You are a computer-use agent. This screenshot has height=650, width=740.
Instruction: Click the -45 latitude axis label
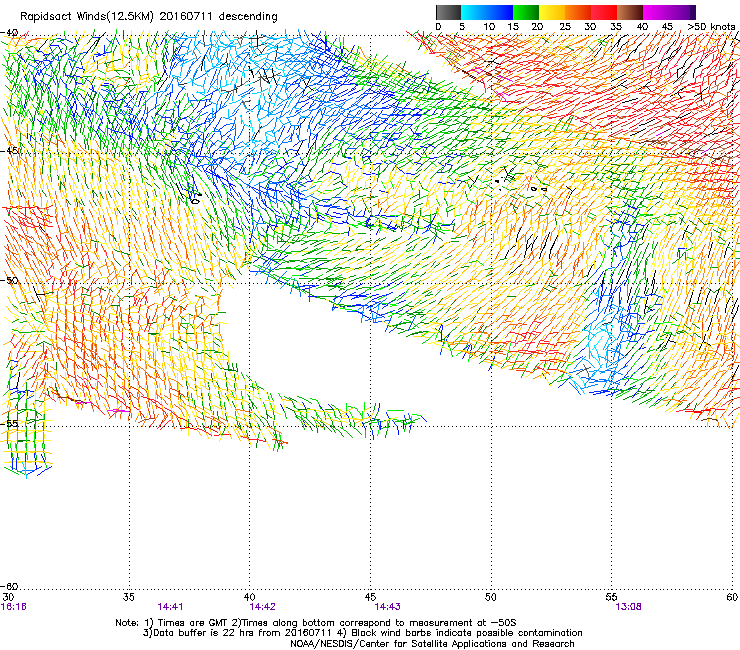[x=9, y=151]
